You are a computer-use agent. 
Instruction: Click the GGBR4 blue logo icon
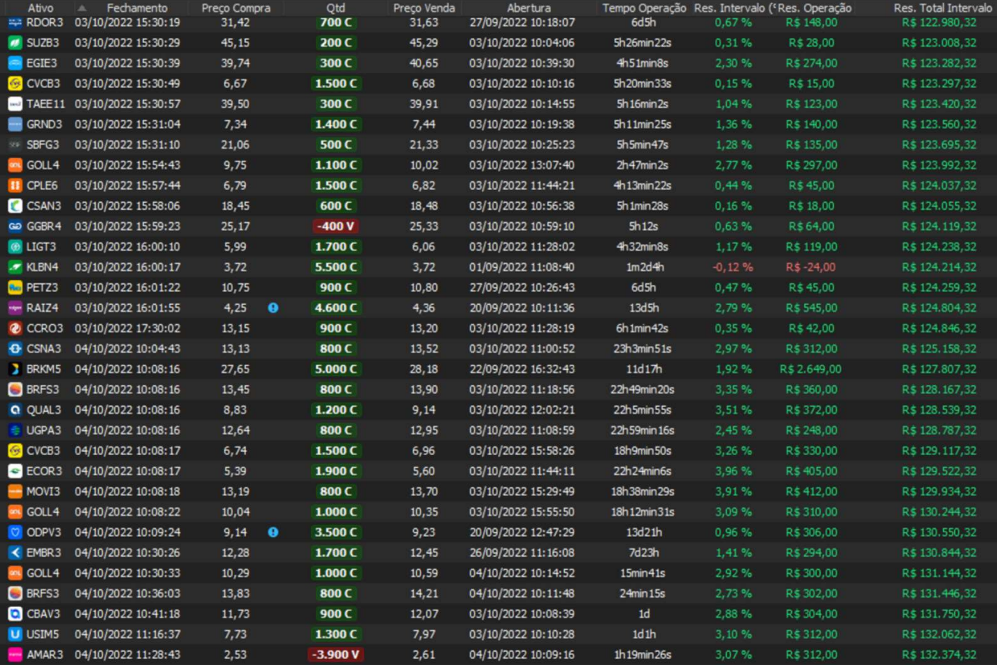pyautogui.click(x=15, y=226)
